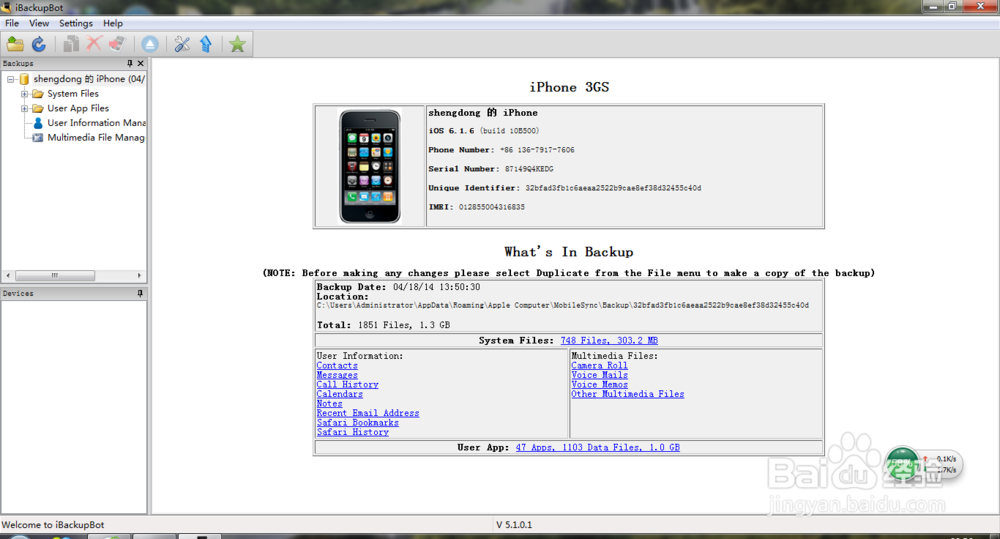Click the green star toolbar icon
This screenshot has width=1000, height=539.
[x=237, y=44]
